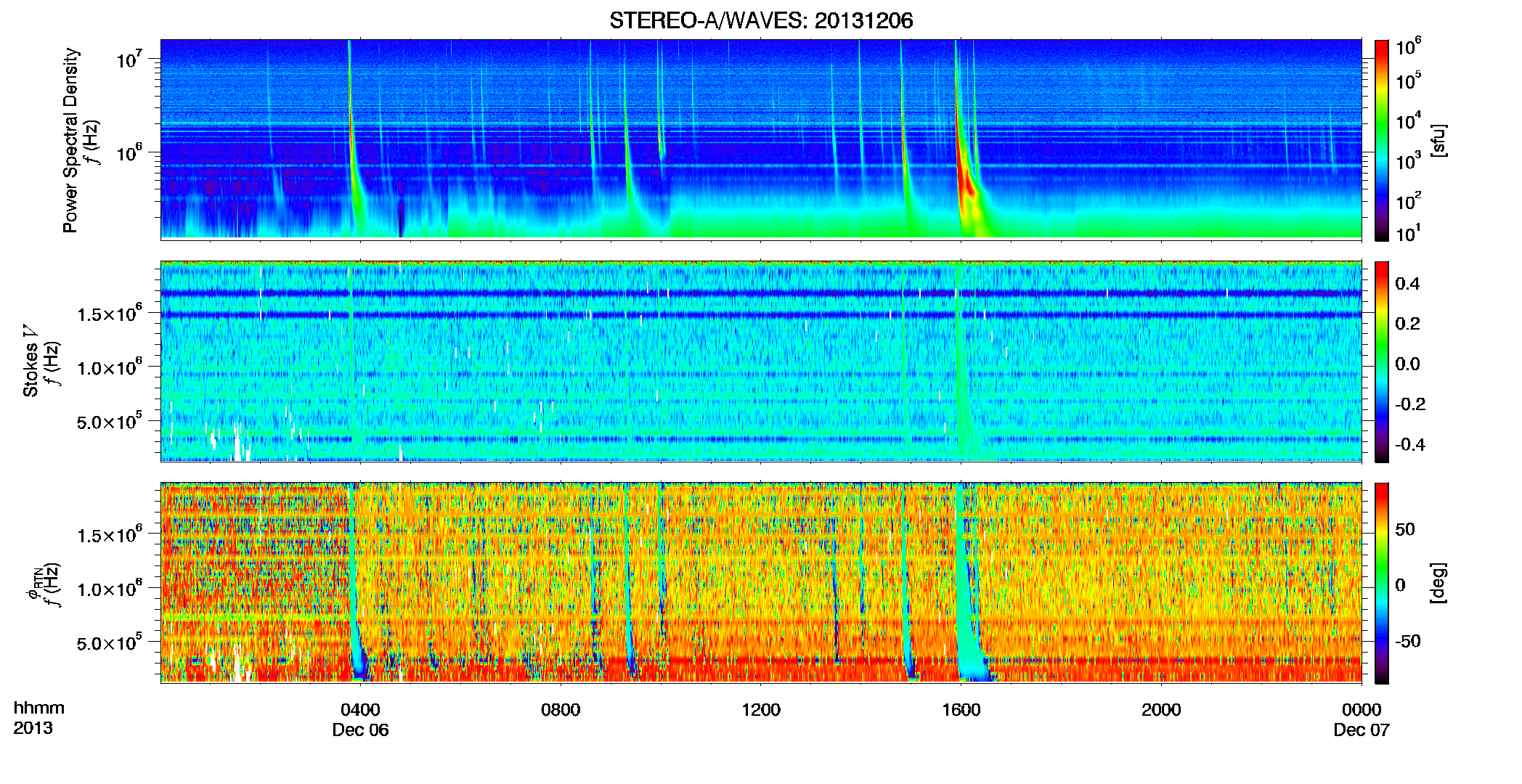The height and width of the screenshot is (784, 1522).
Task: Click the 1600 time tick label
Action: tap(961, 710)
